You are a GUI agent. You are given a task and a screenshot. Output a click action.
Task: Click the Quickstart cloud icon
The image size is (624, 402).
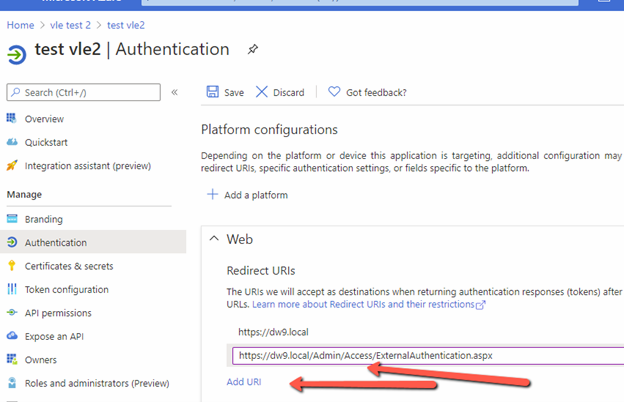12,142
